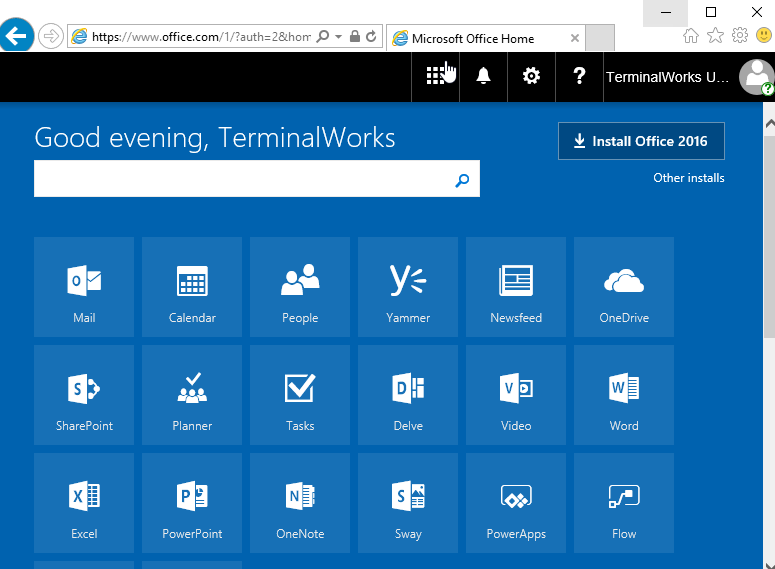
Task: Follow the Other installs link
Action: tap(689, 178)
